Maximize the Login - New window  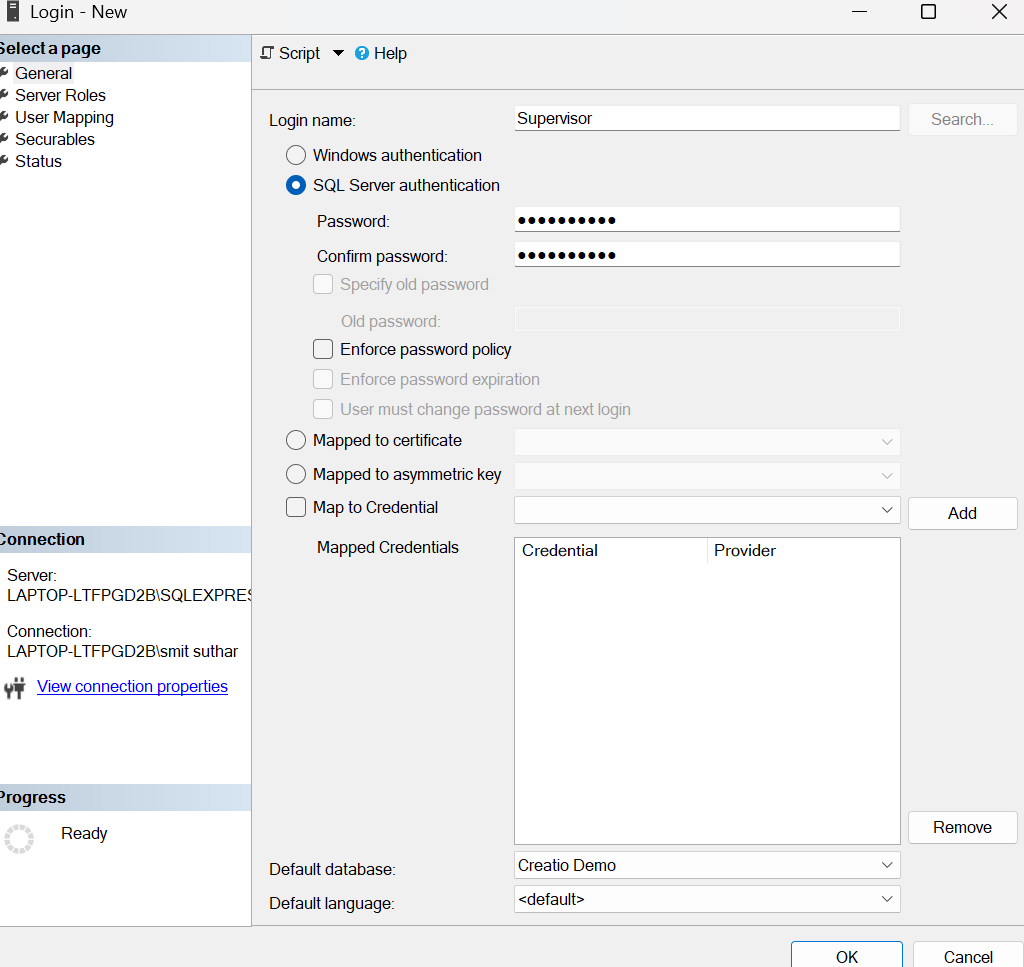click(928, 12)
